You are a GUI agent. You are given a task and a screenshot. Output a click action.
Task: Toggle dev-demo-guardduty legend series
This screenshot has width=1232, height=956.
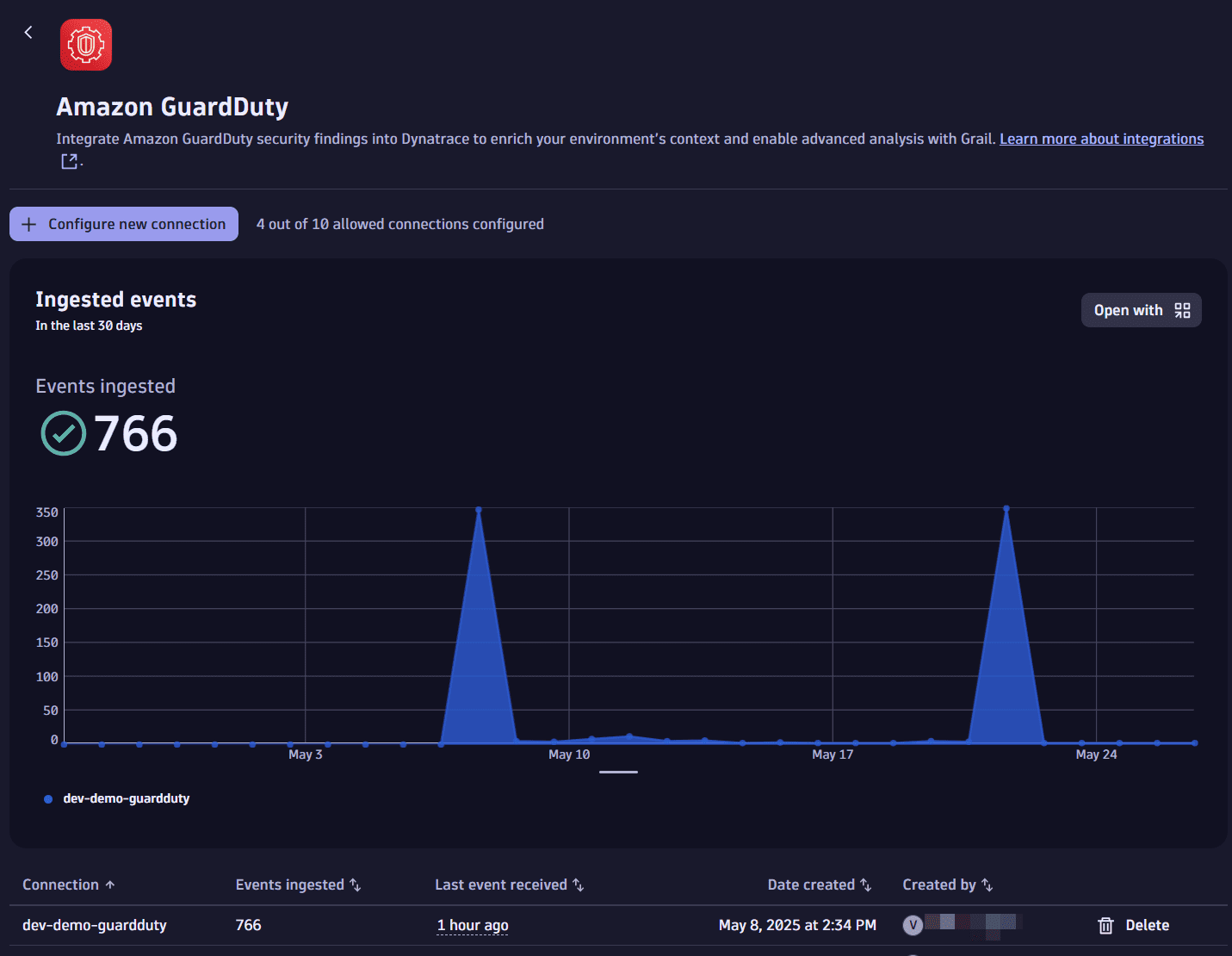point(117,798)
